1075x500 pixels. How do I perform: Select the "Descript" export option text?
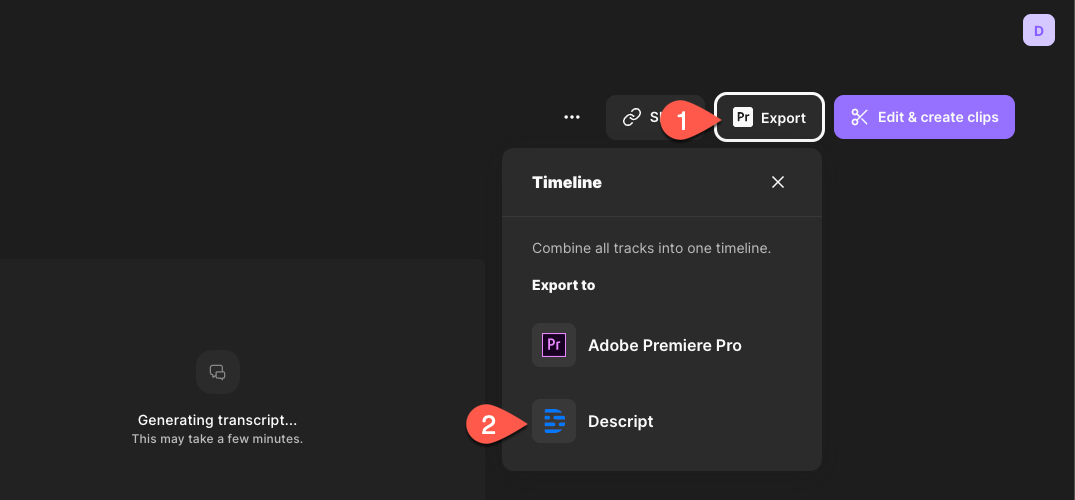tap(620, 421)
